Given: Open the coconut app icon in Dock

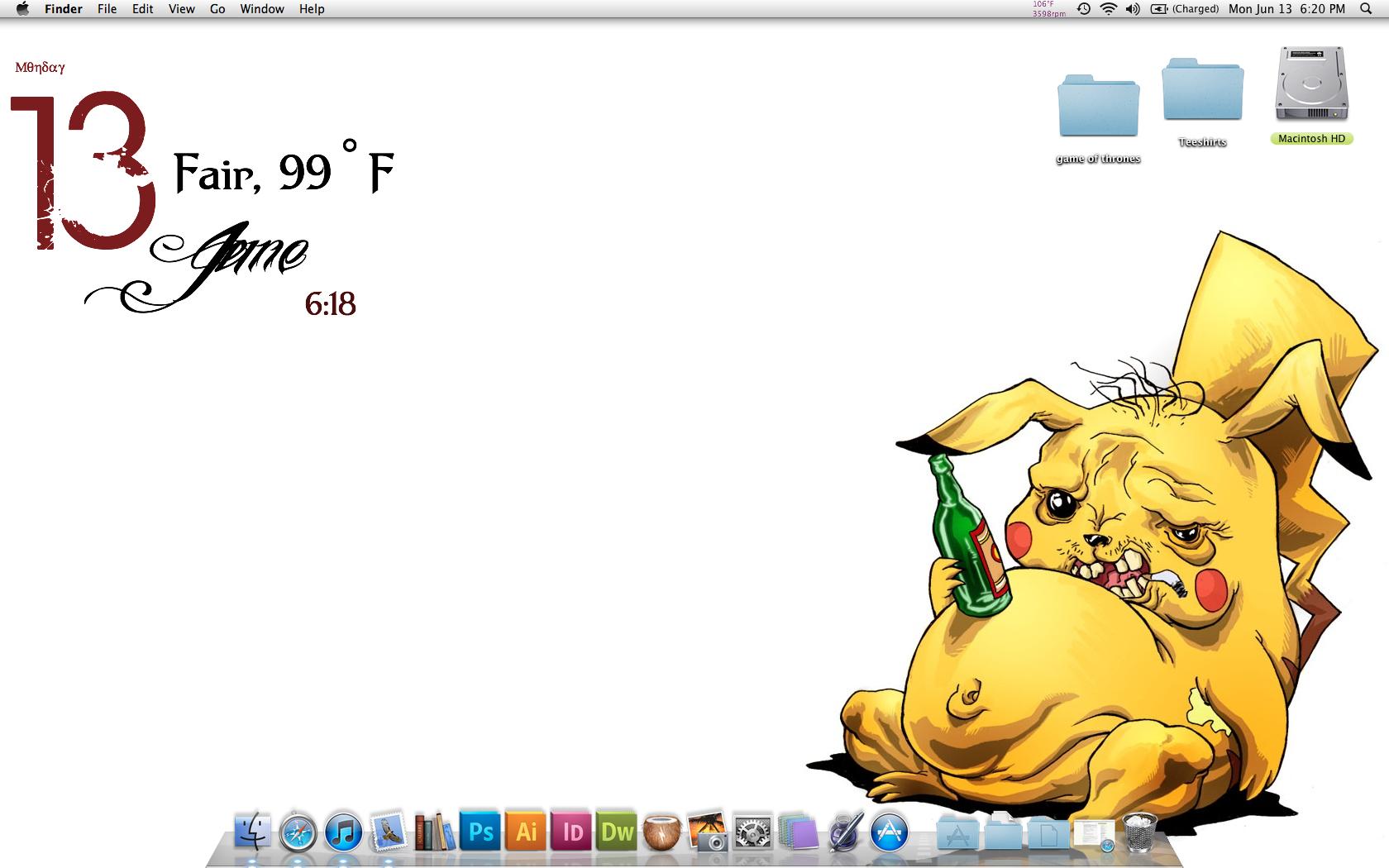Looking at the screenshot, I should click(x=661, y=832).
